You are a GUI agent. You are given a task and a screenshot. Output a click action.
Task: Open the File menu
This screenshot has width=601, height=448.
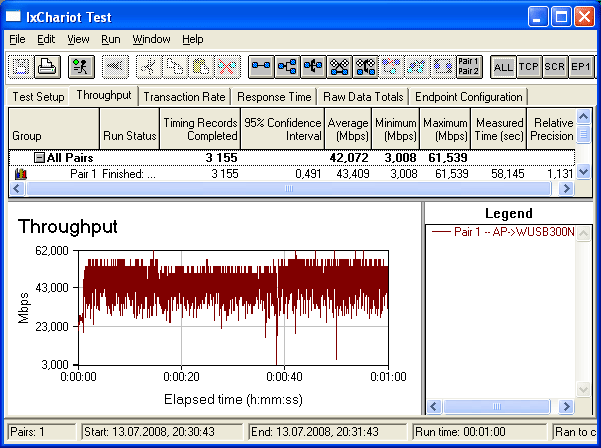point(17,39)
